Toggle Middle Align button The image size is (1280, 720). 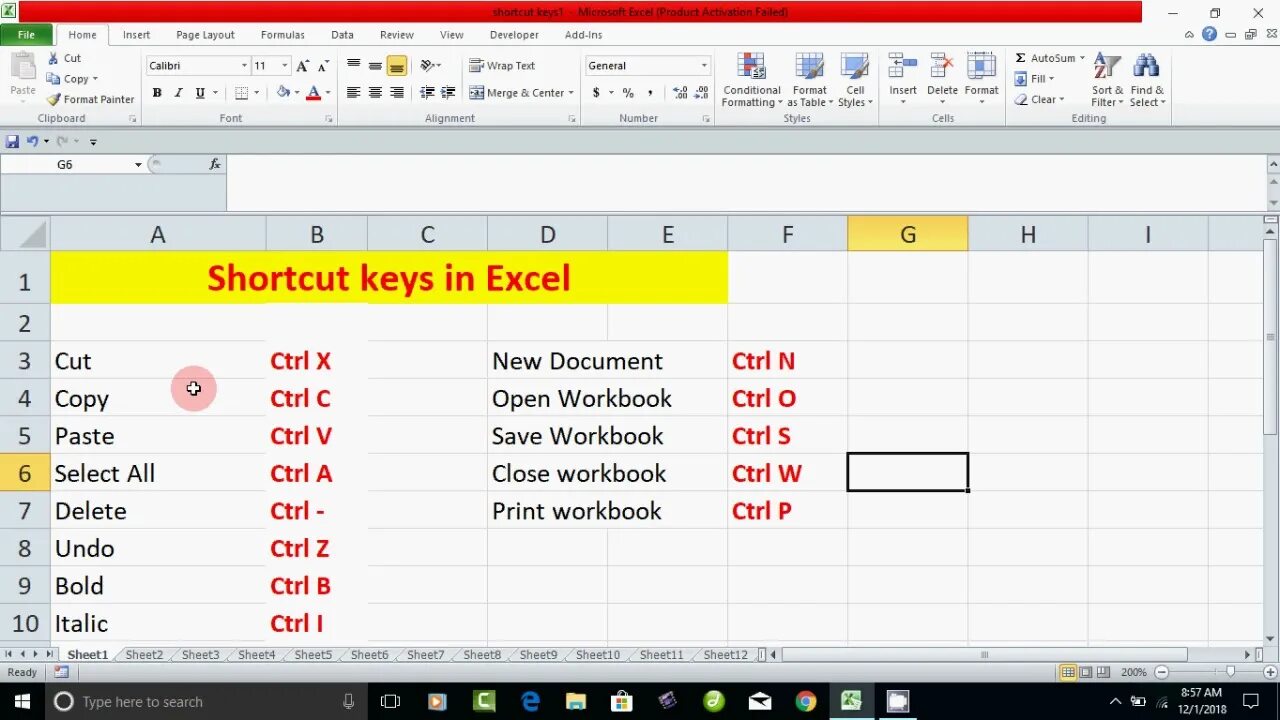pyautogui.click(x=375, y=66)
